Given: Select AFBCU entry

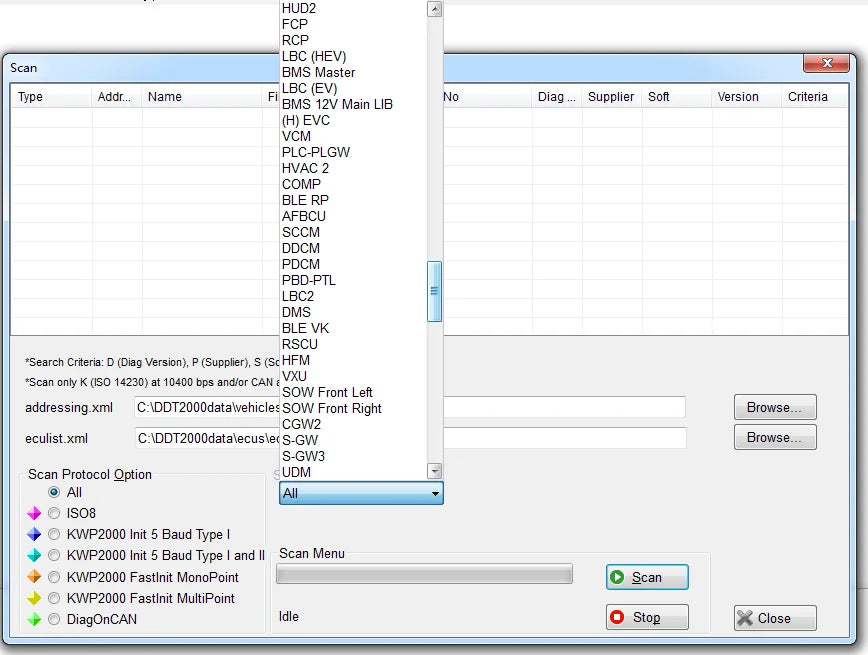Looking at the screenshot, I should (x=353, y=216).
